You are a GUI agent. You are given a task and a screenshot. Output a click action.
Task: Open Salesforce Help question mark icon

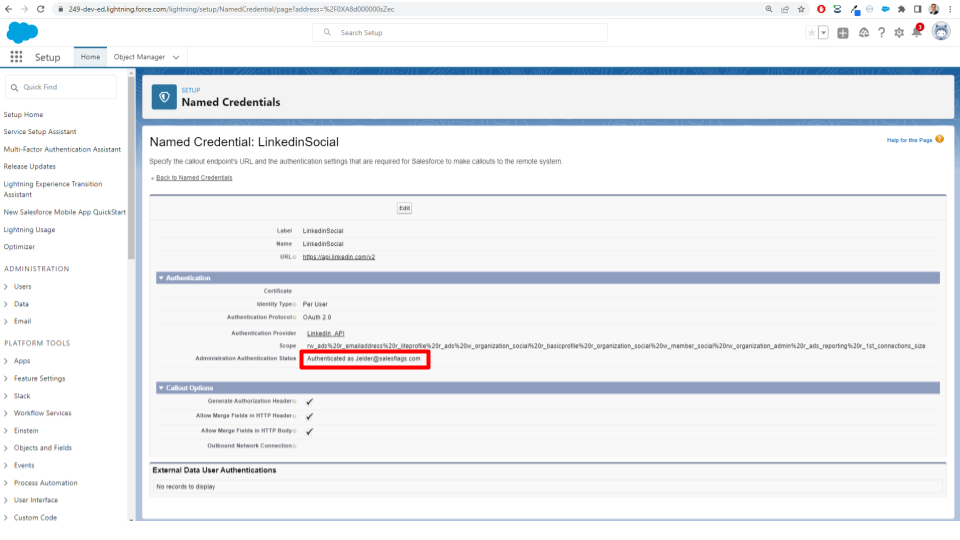(x=882, y=32)
